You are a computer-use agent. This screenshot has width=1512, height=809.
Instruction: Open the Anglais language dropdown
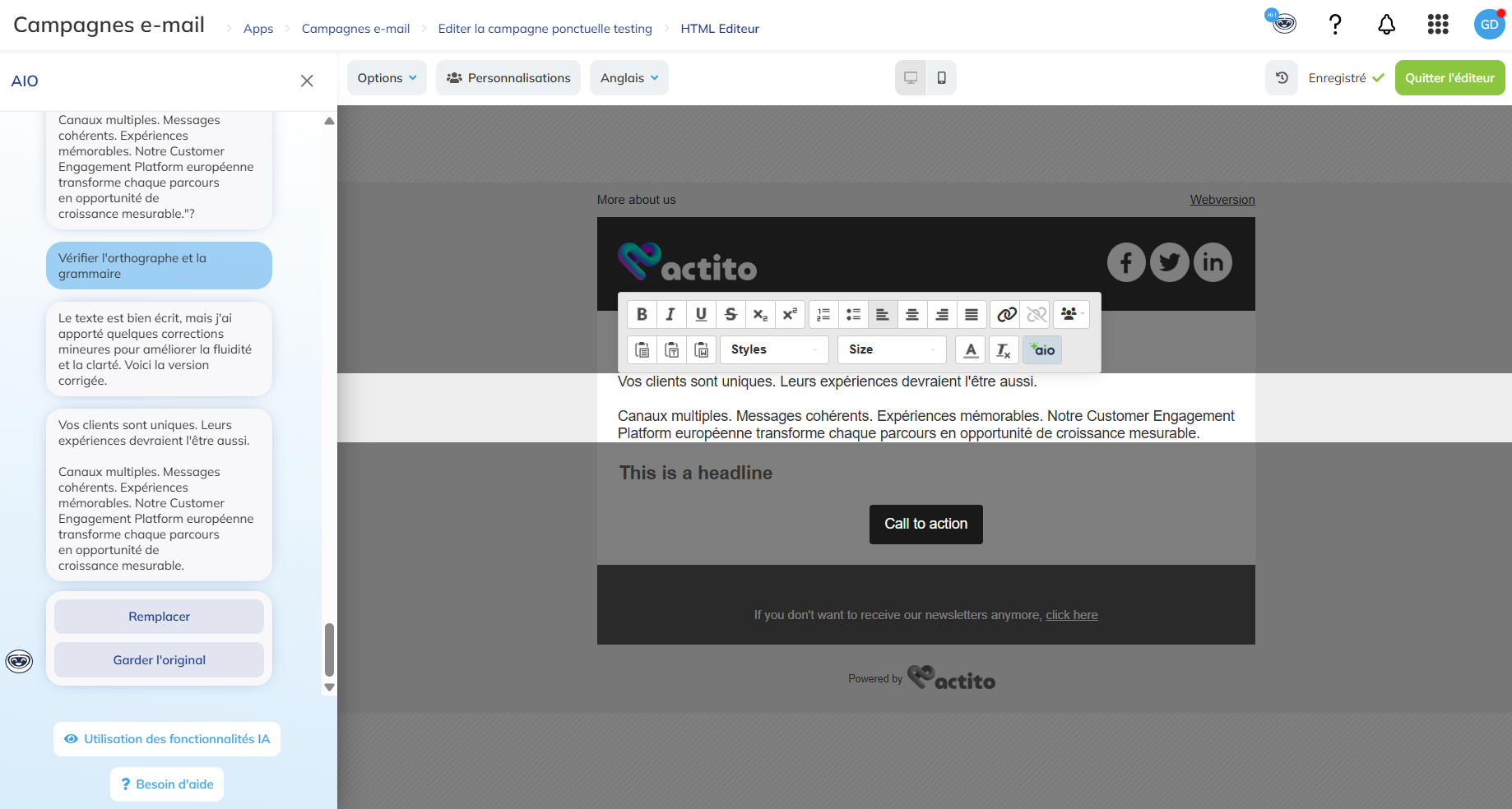pyautogui.click(x=629, y=78)
